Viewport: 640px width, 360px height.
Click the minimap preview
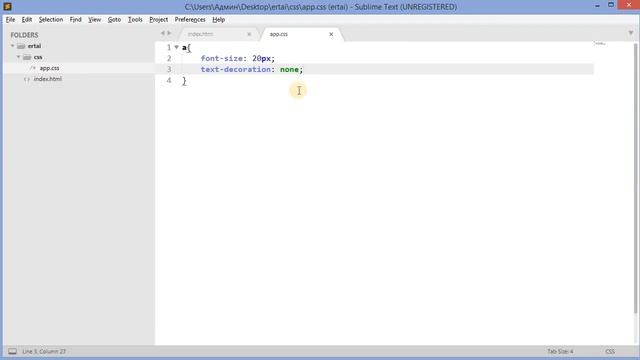click(599, 43)
